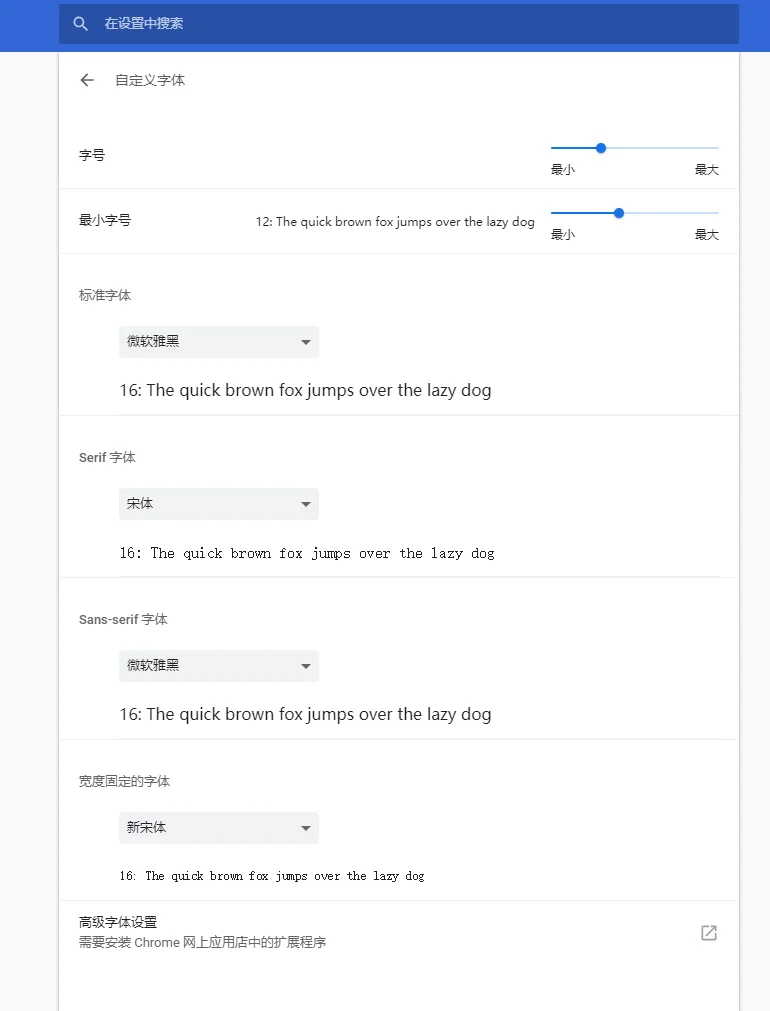The height and width of the screenshot is (1011, 770).
Task: Click the 最小字号 slider handle
Action: coord(619,213)
